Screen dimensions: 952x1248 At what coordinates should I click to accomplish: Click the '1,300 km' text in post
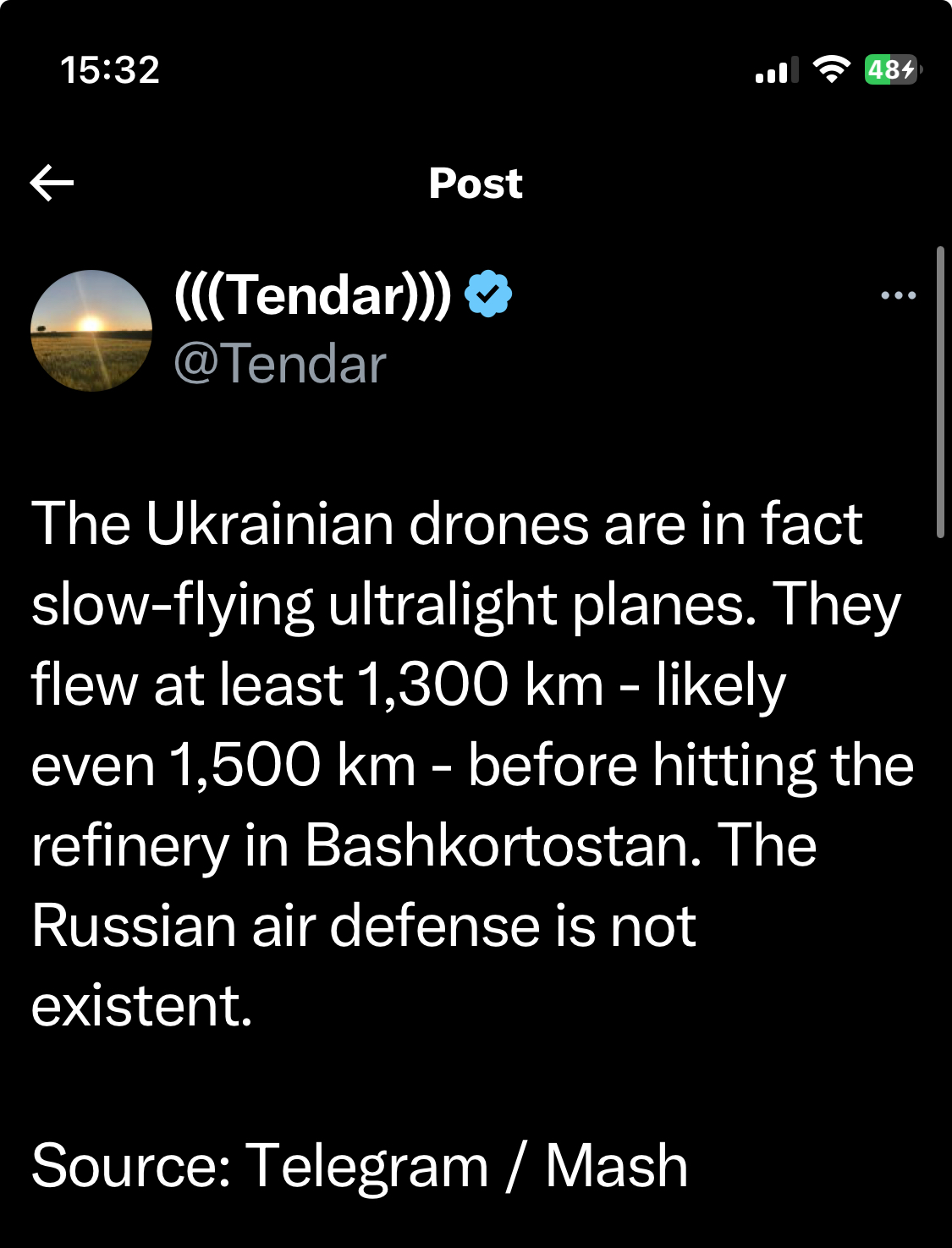tap(480, 684)
